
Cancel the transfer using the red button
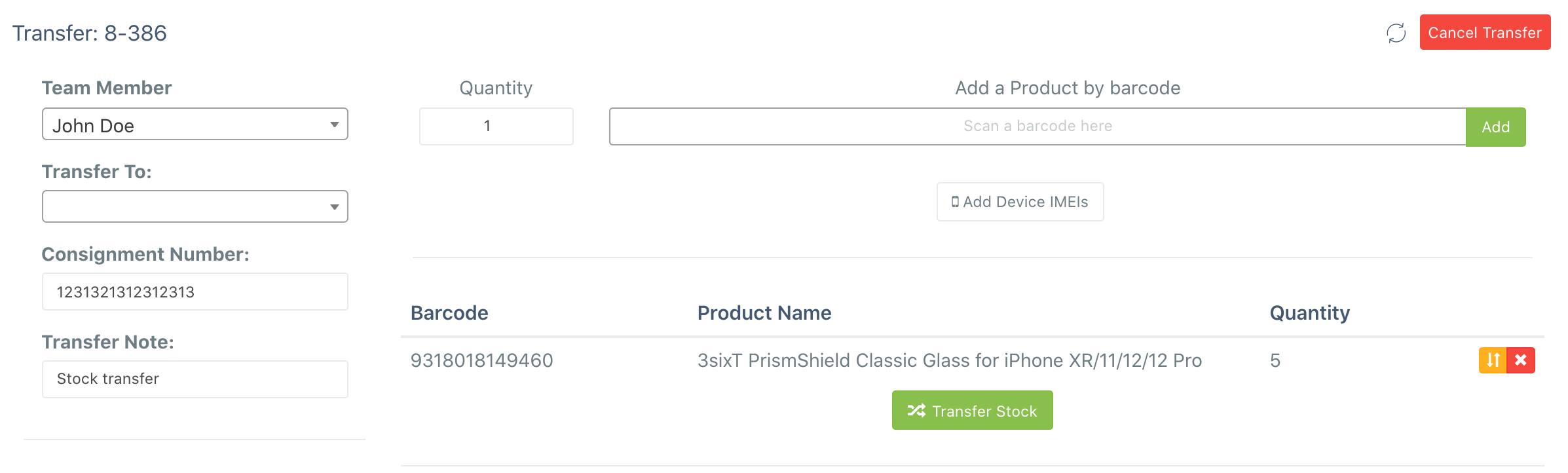click(x=1485, y=32)
